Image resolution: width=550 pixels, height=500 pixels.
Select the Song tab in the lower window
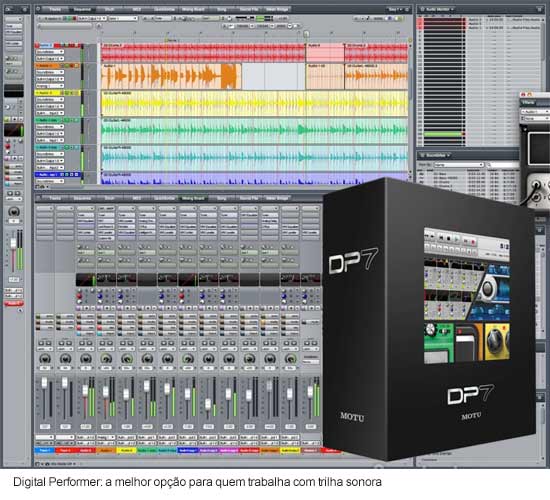pos(222,198)
